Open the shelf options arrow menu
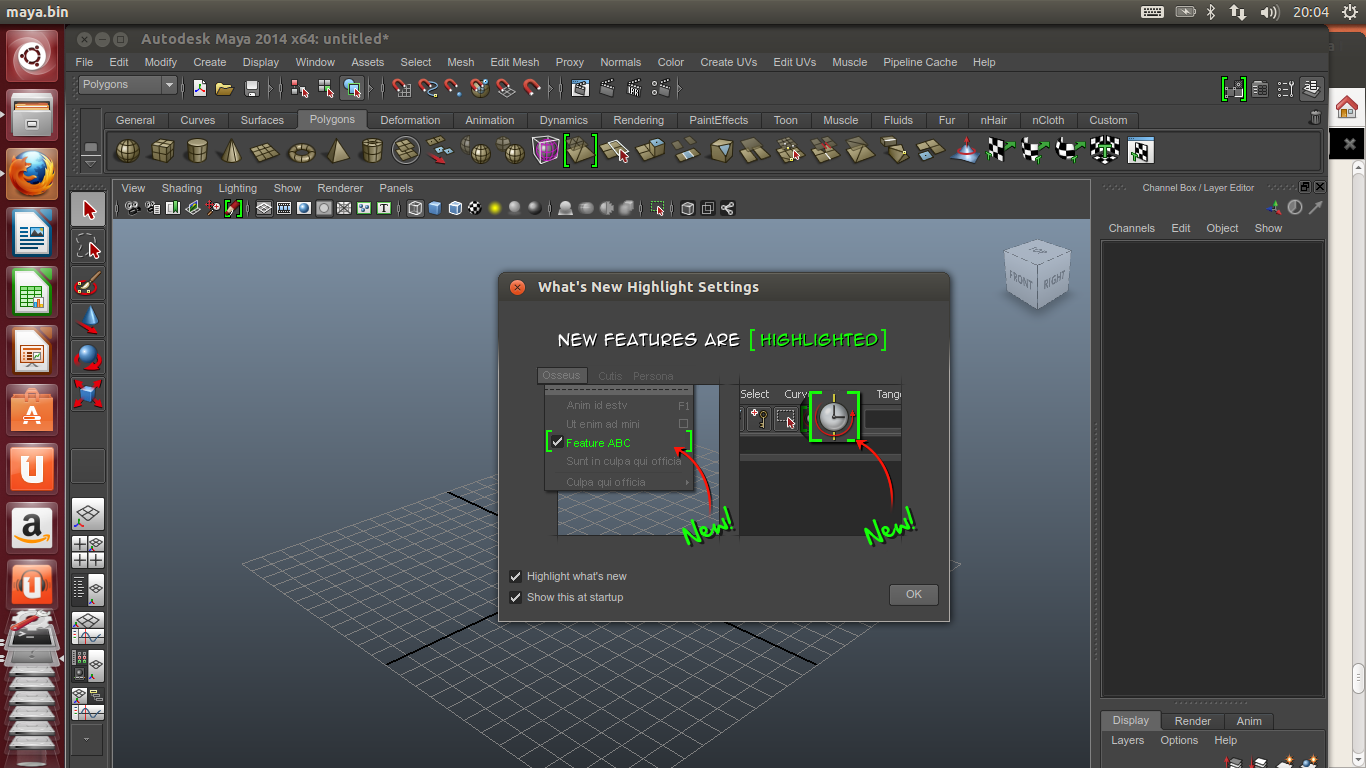 [91, 163]
